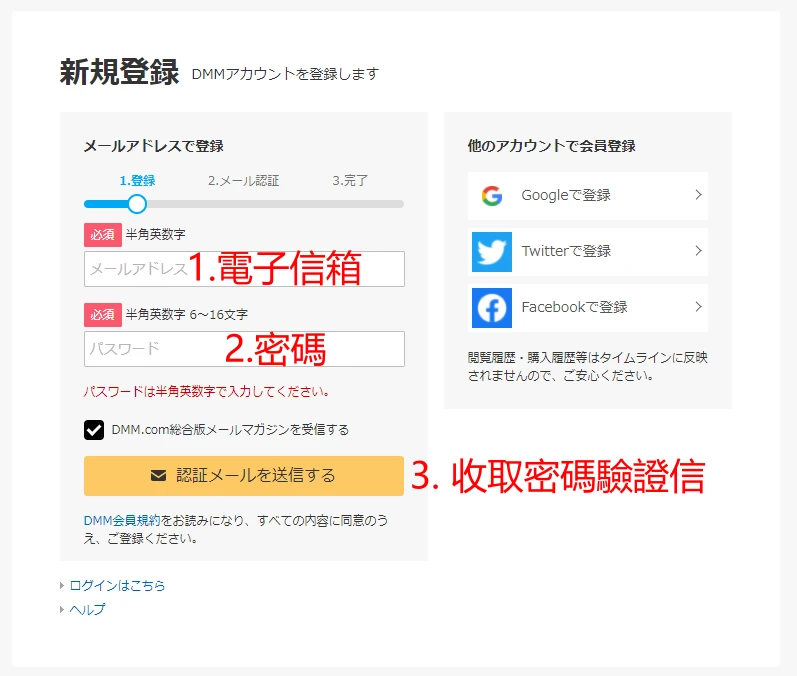Open the chevron on Googleで登録 row
This screenshot has height=676, width=797.
pos(698,195)
